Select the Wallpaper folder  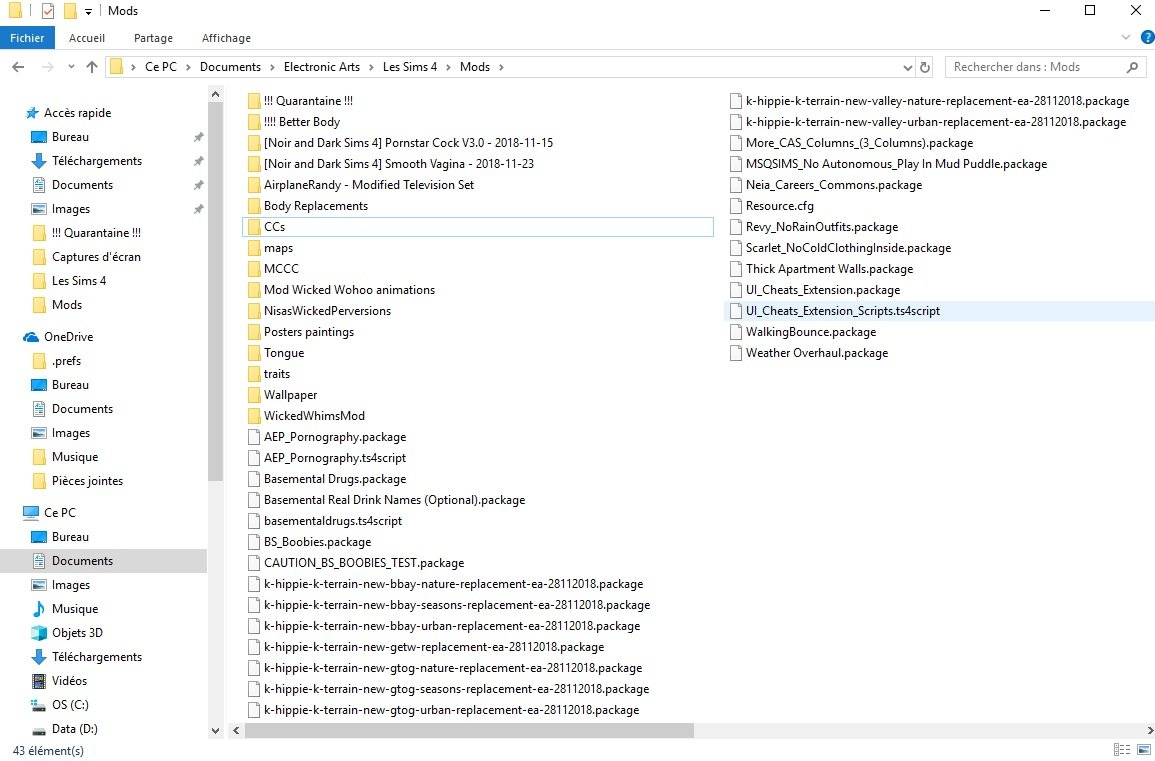[x=290, y=395]
